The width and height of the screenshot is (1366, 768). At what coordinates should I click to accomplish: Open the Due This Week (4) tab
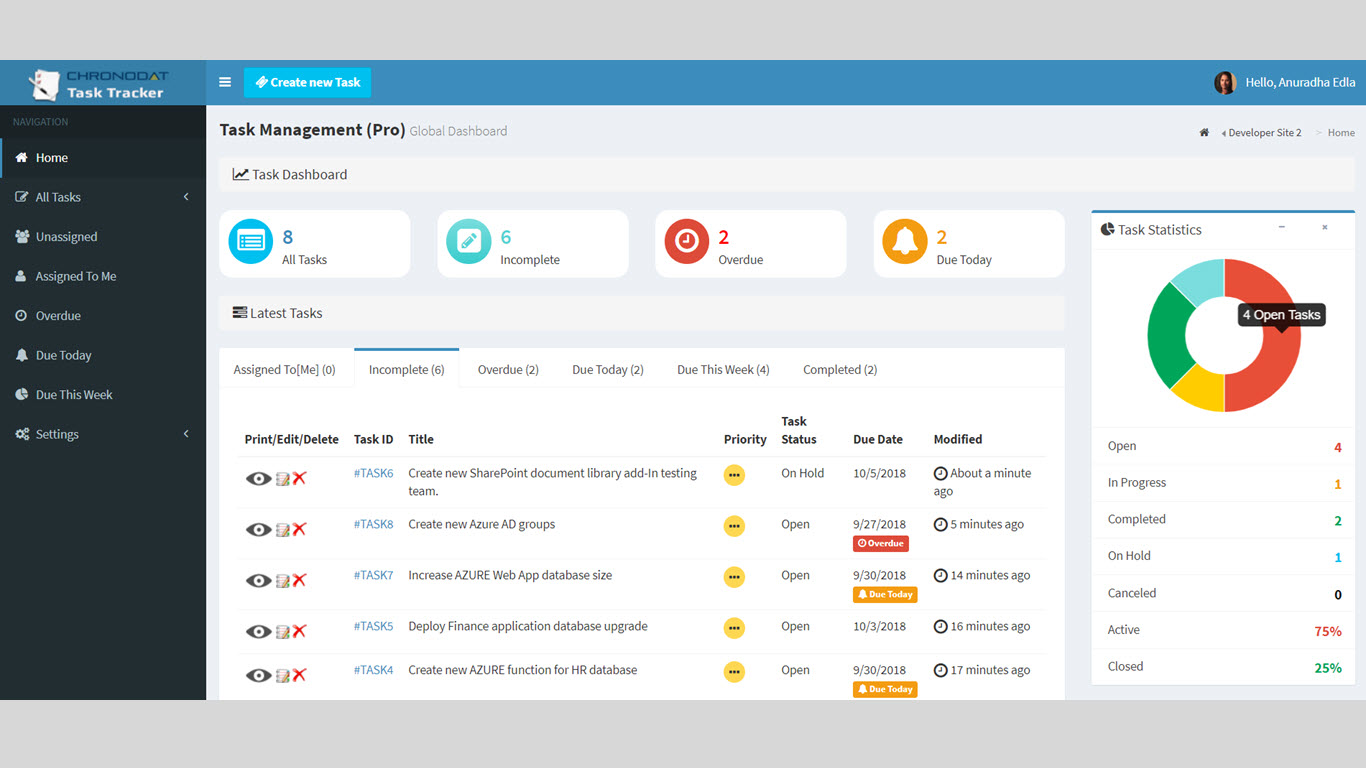pos(722,369)
